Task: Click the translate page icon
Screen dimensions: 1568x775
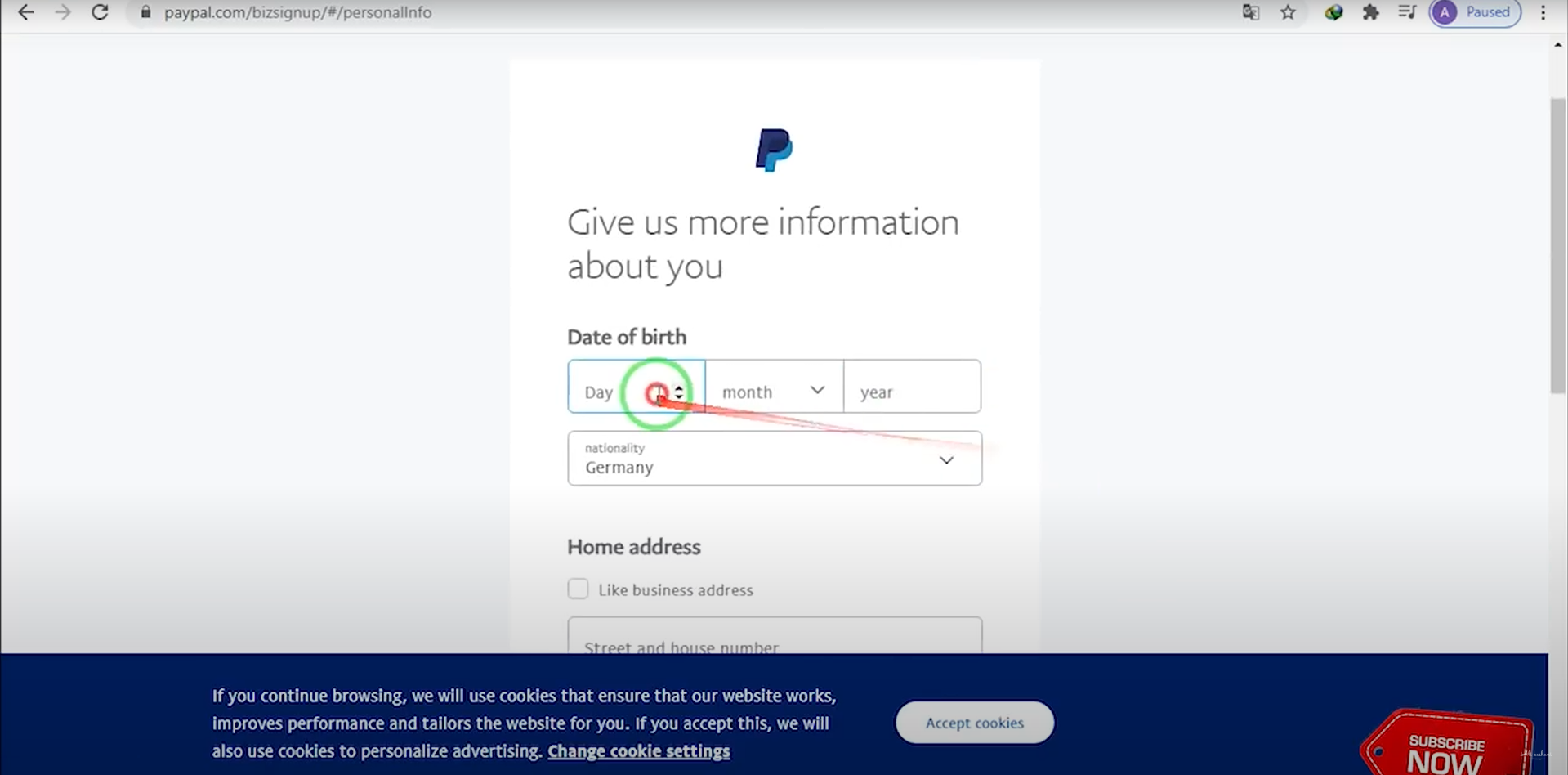Action: coord(1250,12)
